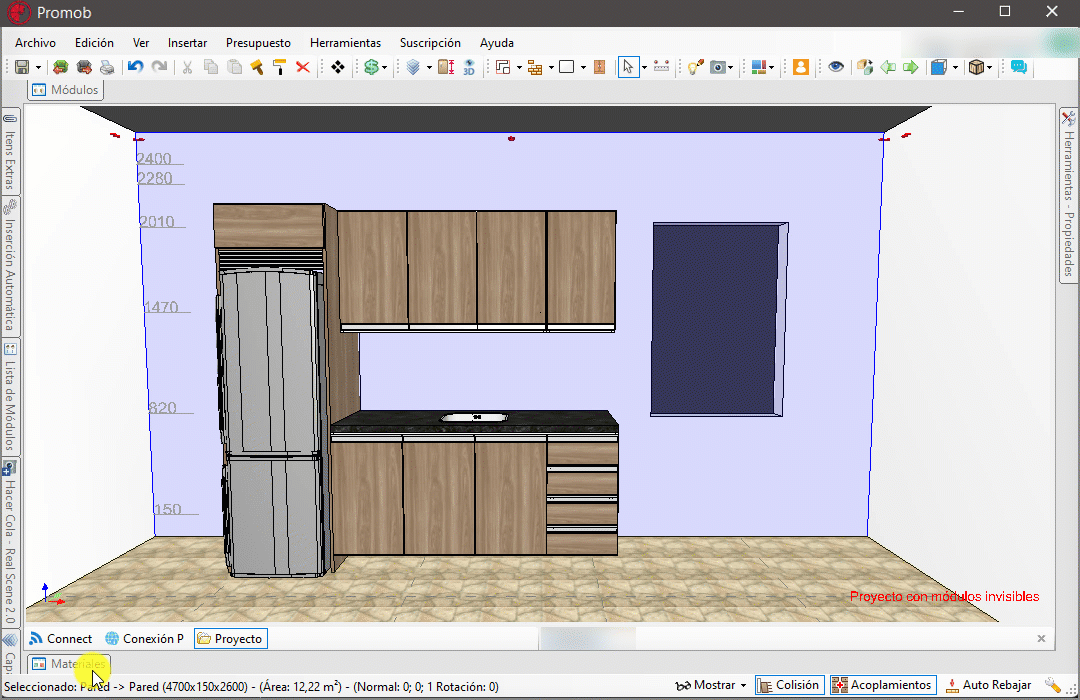Screen dimensions: 1080x700
Task: Click the green right arrow icon
Action: [x=911, y=67]
